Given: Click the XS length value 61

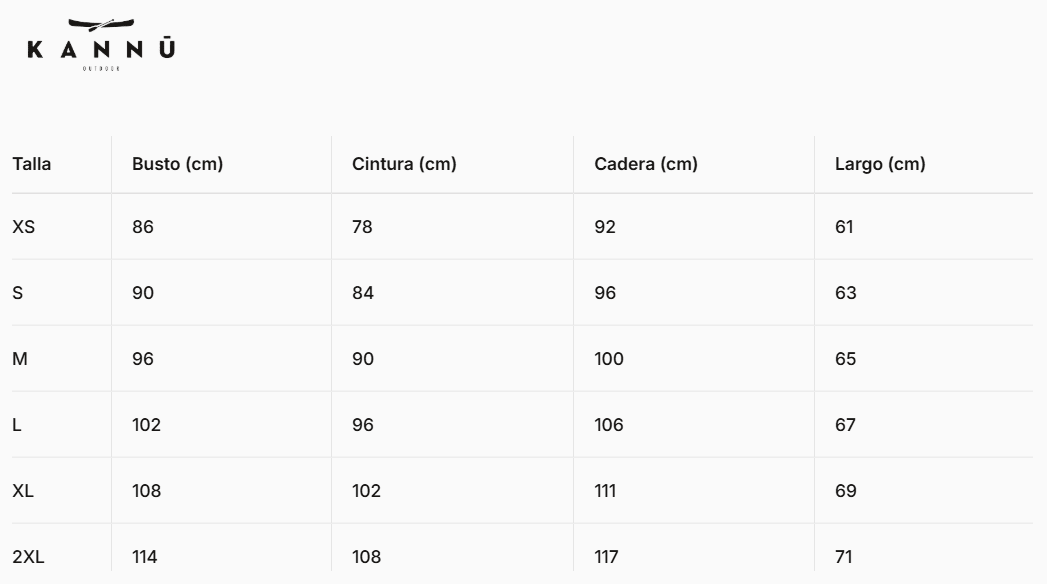Looking at the screenshot, I should [844, 227].
